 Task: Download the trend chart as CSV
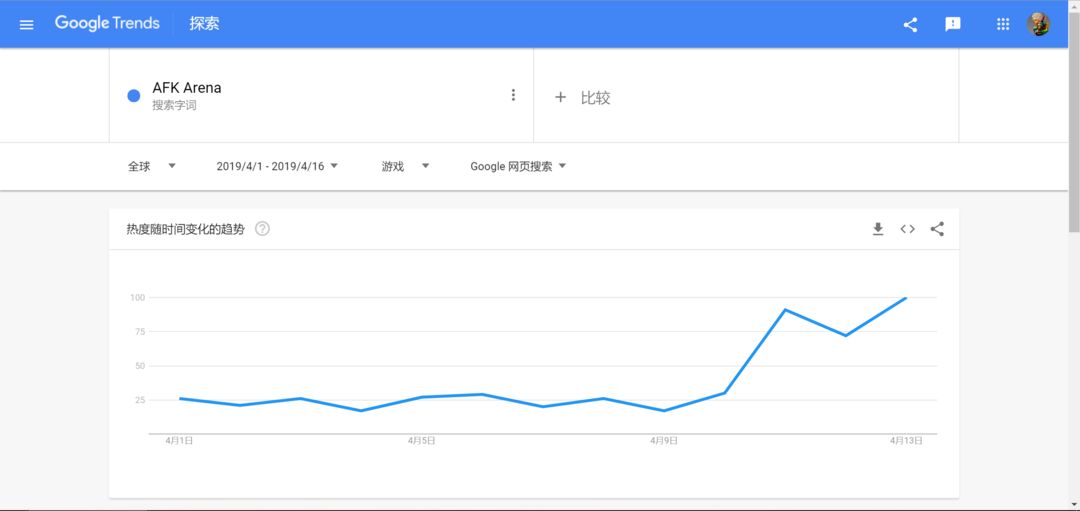tap(878, 229)
